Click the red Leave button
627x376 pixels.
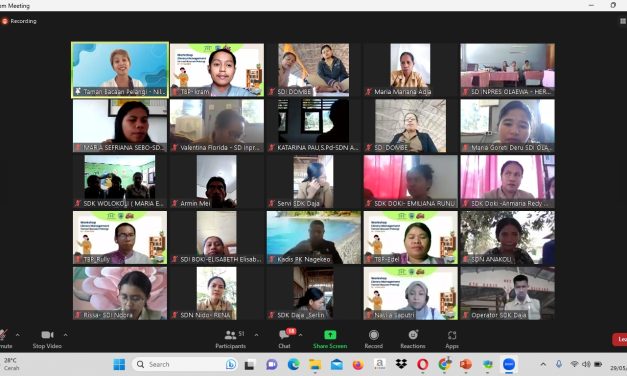[x=620, y=339]
